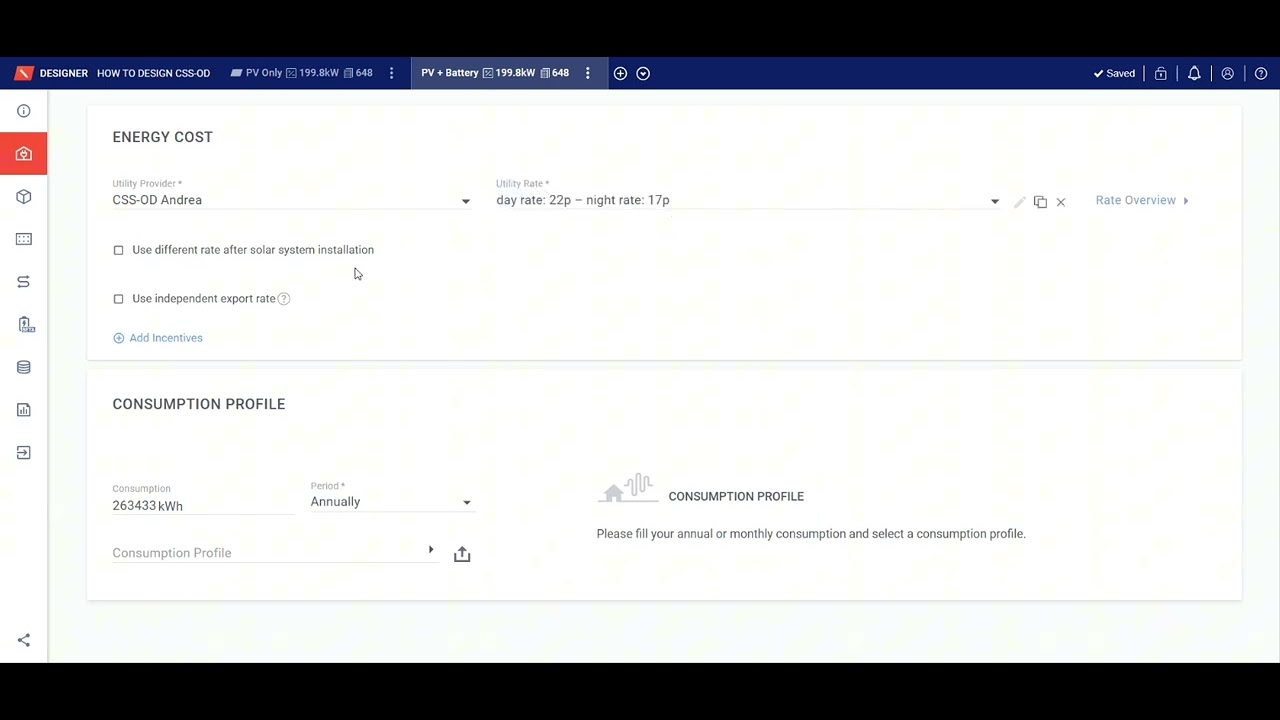Upload consumption profile file icon
Viewport: 1280px width, 720px height.
[462, 554]
